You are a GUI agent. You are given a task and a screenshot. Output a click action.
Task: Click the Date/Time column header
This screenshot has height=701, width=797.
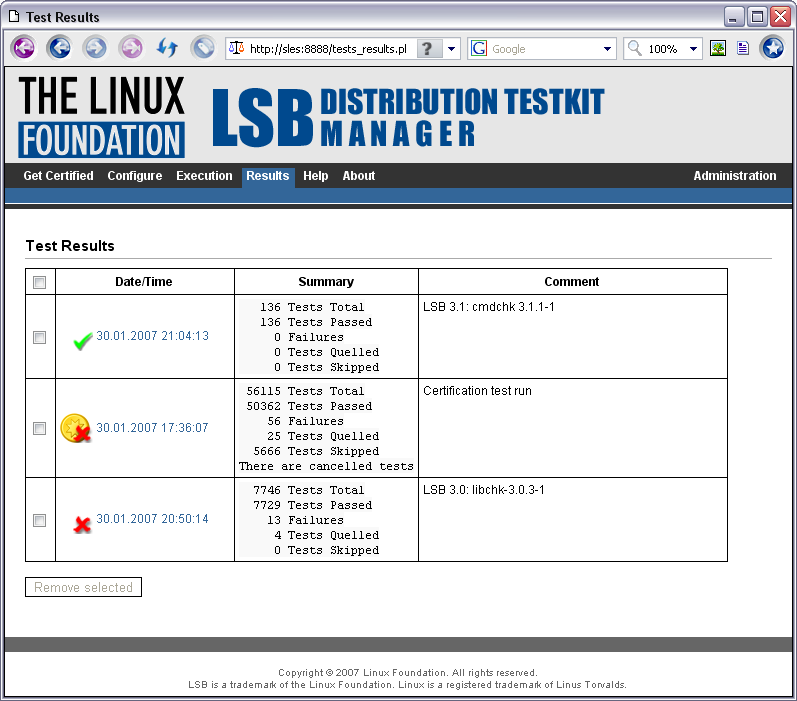144,282
